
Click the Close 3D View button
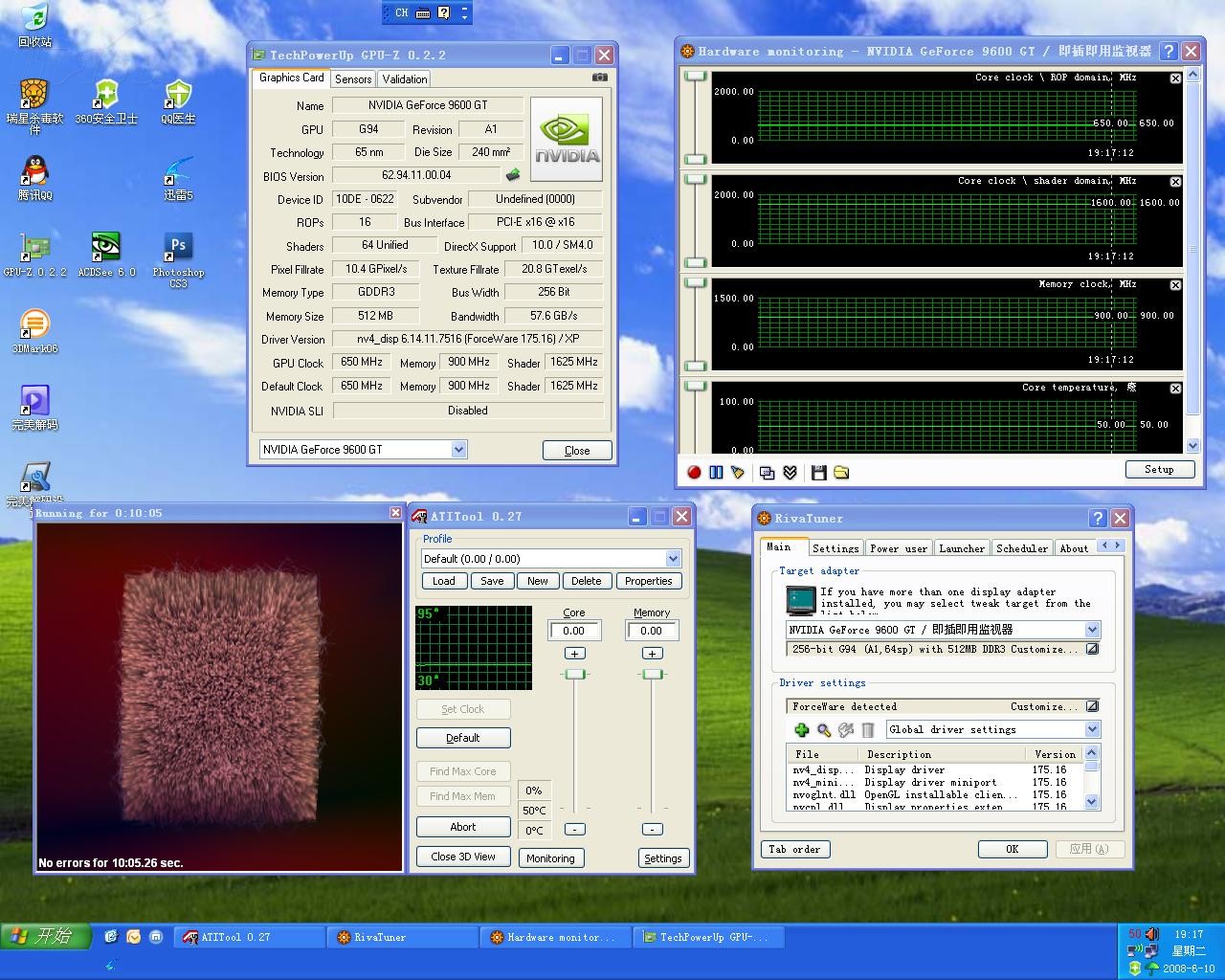(463, 857)
